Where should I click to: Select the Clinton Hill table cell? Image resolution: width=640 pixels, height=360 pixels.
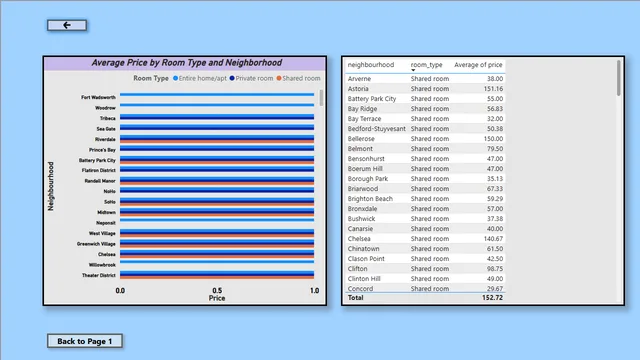pyautogui.click(x=364, y=279)
